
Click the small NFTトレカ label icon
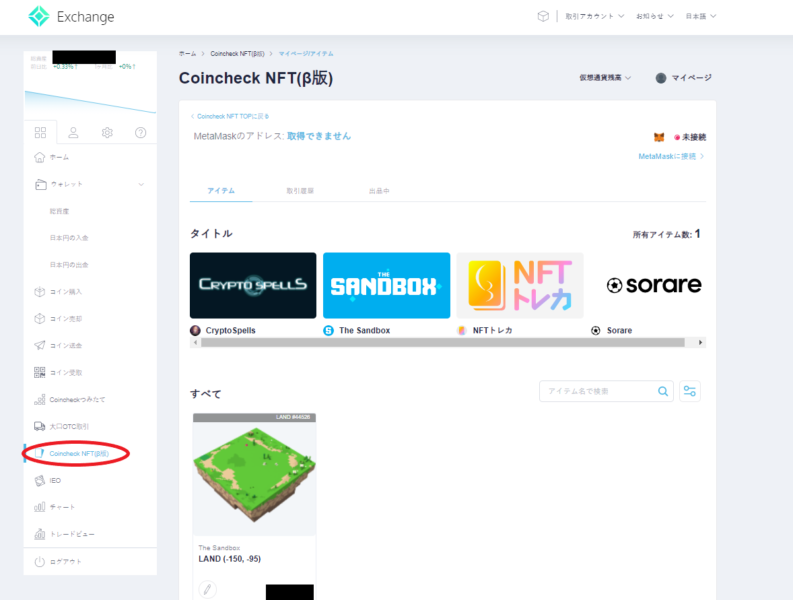click(x=462, y=330)
